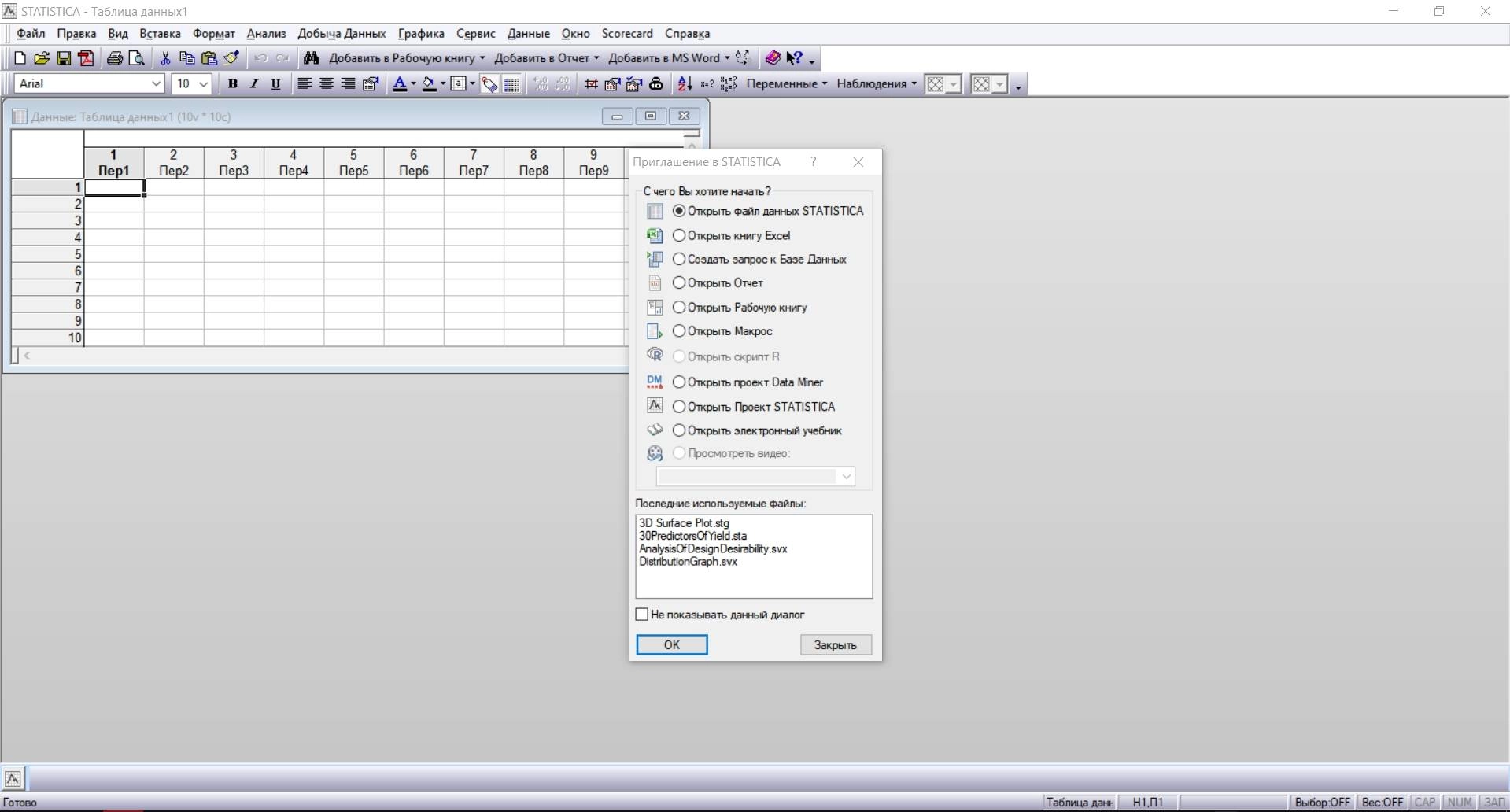Click the Print icon
The height and width of the screenshot is (812, 1510).
point(115,58)
